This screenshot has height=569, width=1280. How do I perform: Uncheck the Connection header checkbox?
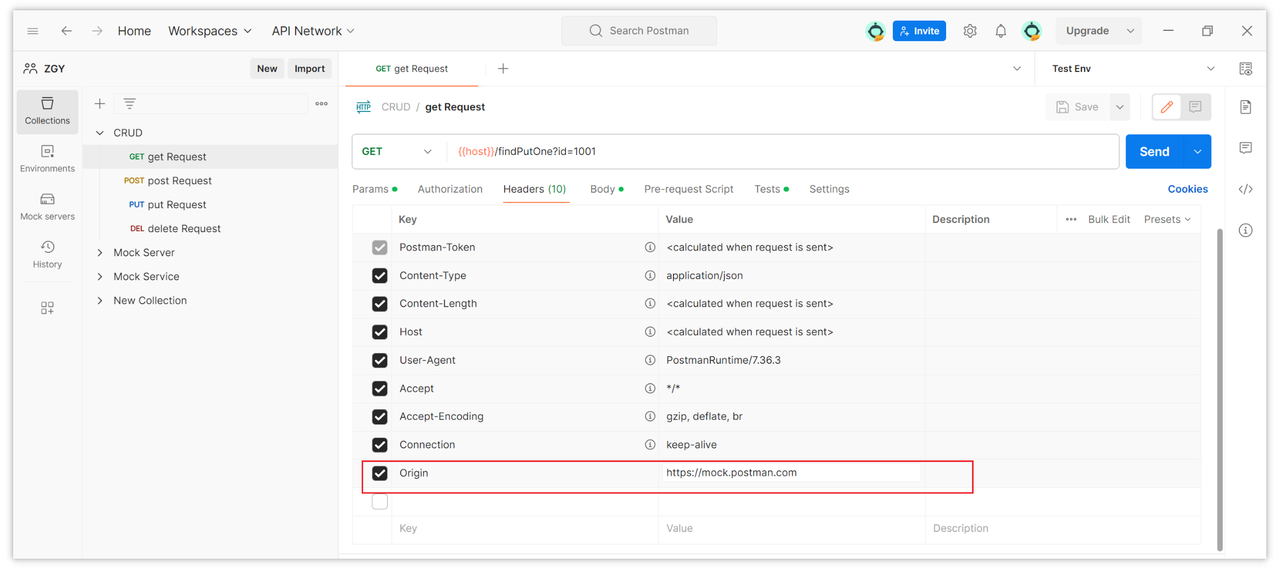380,445
